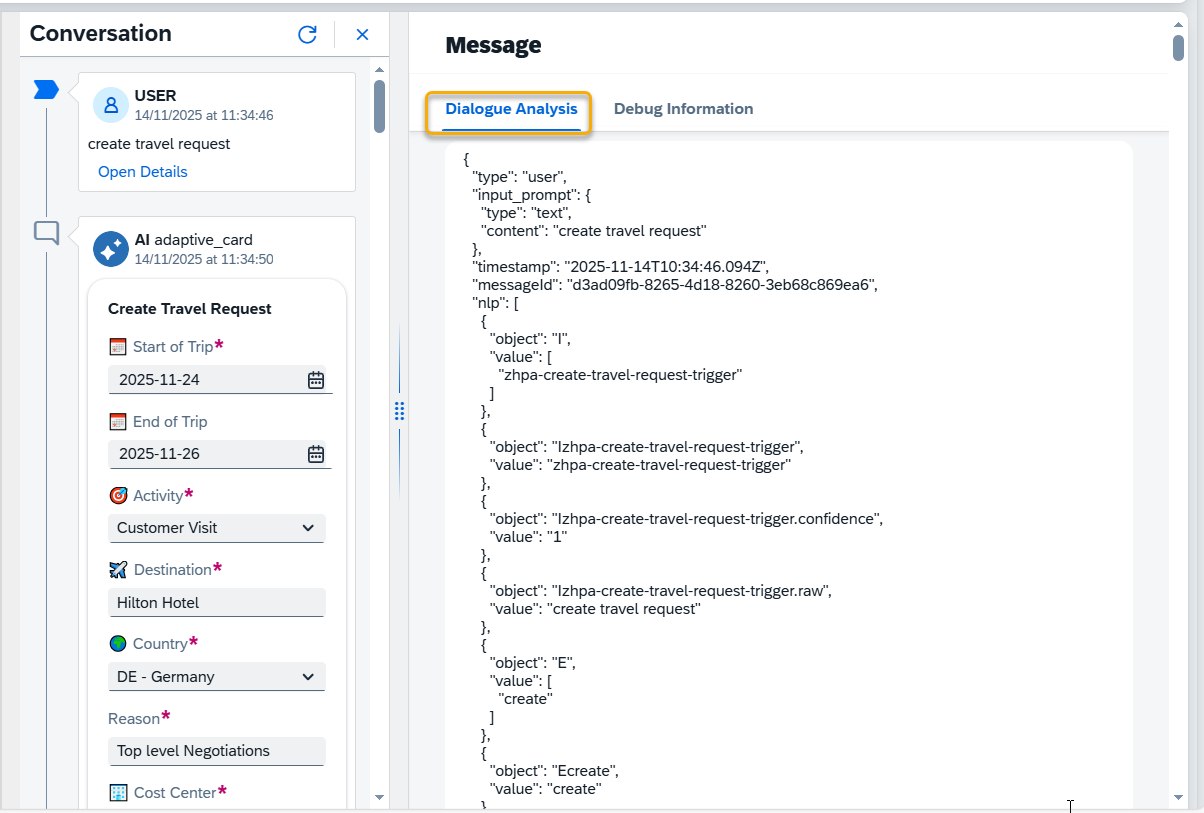Click the Destination airplane icon
Screen dimensions: 1204x813
pyautogui.click(x=118, y=570)
